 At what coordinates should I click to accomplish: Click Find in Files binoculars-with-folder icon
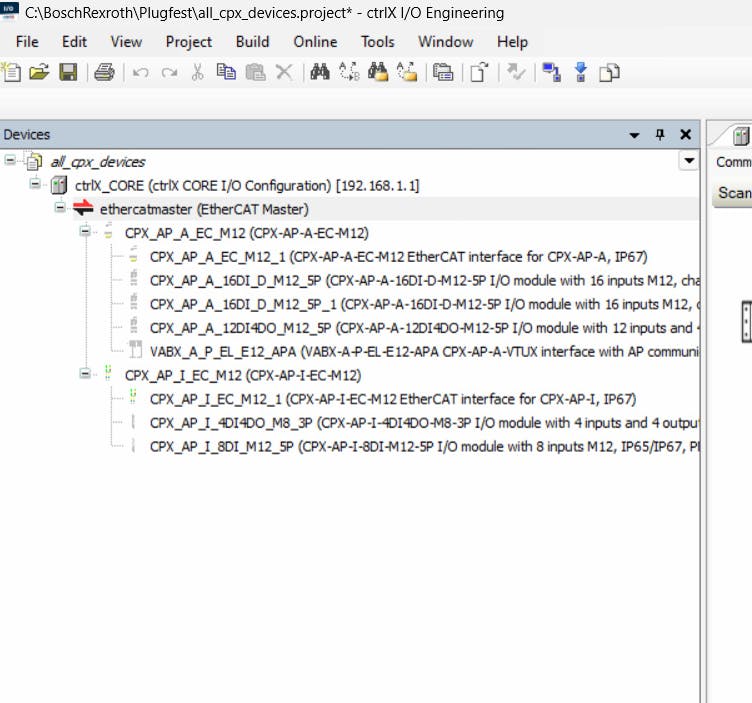coord(378,72)
